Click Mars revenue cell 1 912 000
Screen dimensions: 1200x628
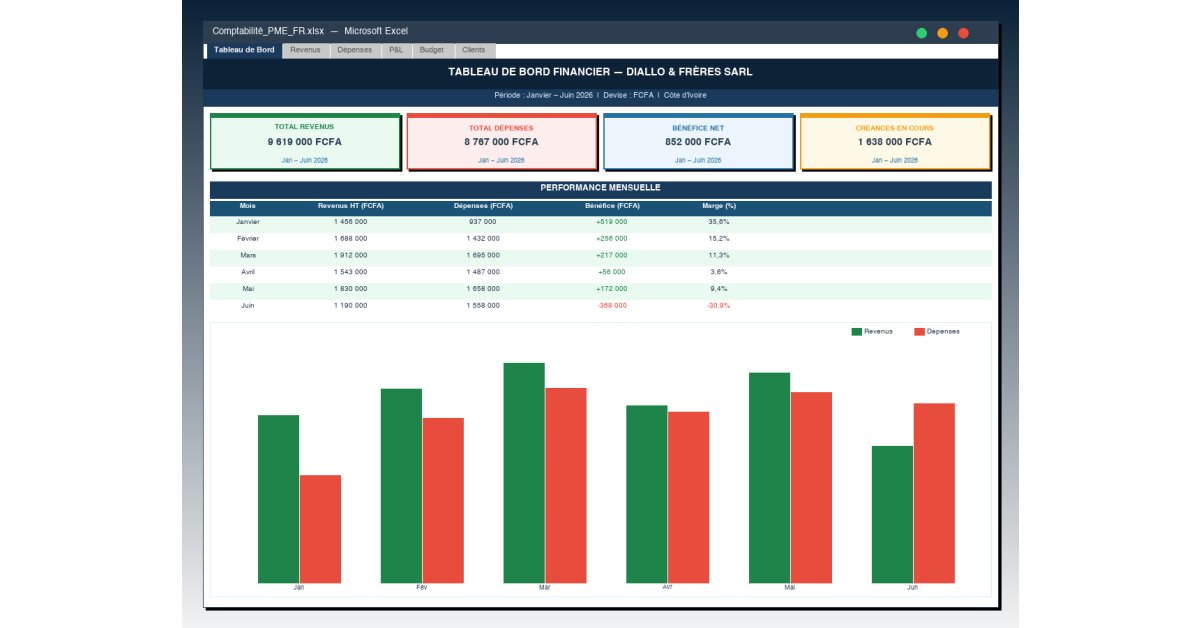coord(351,255)
